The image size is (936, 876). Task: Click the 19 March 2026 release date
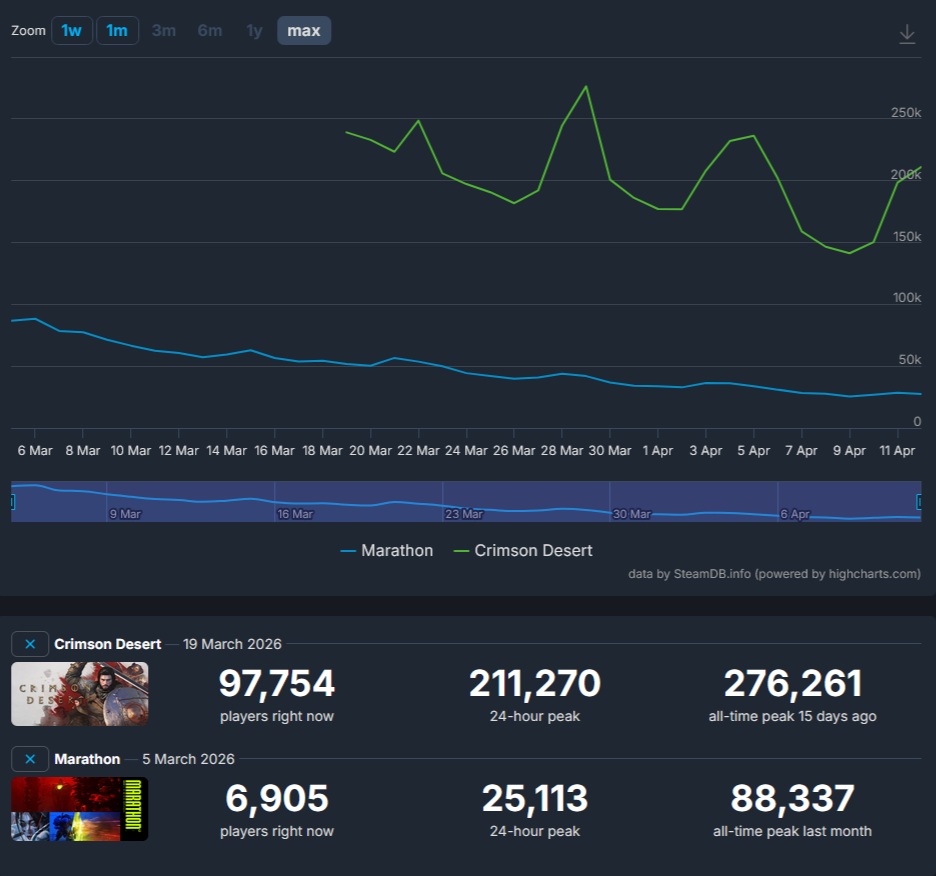tap(232, 644)
